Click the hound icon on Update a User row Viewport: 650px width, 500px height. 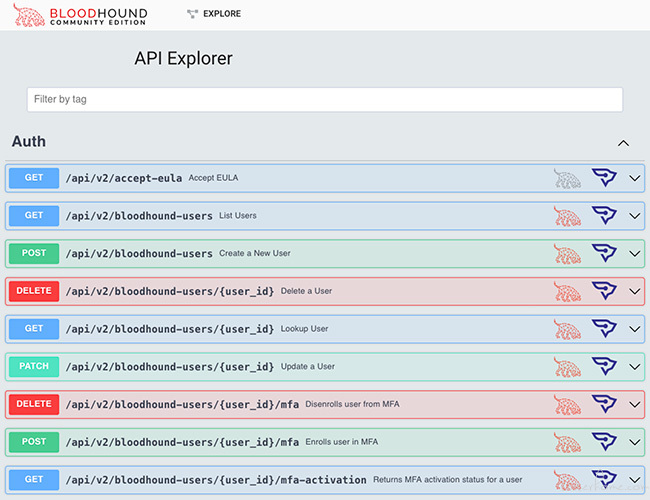567,367
